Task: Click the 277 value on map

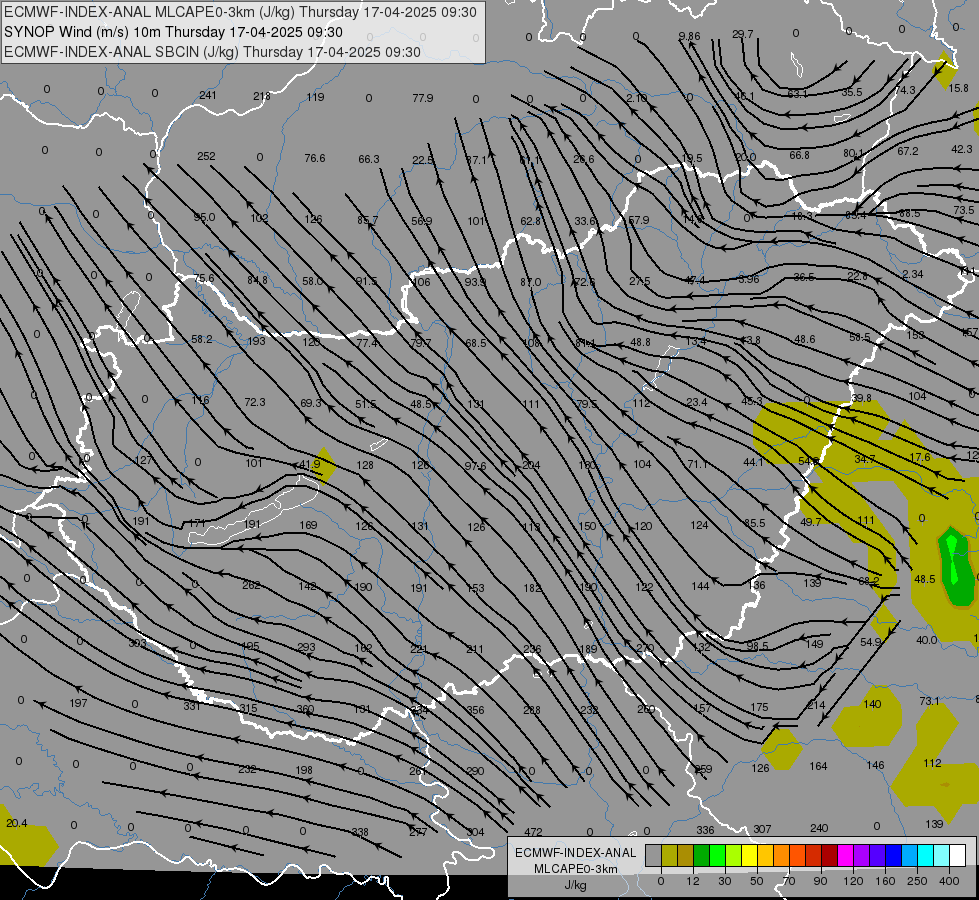Action: (418, 832)
